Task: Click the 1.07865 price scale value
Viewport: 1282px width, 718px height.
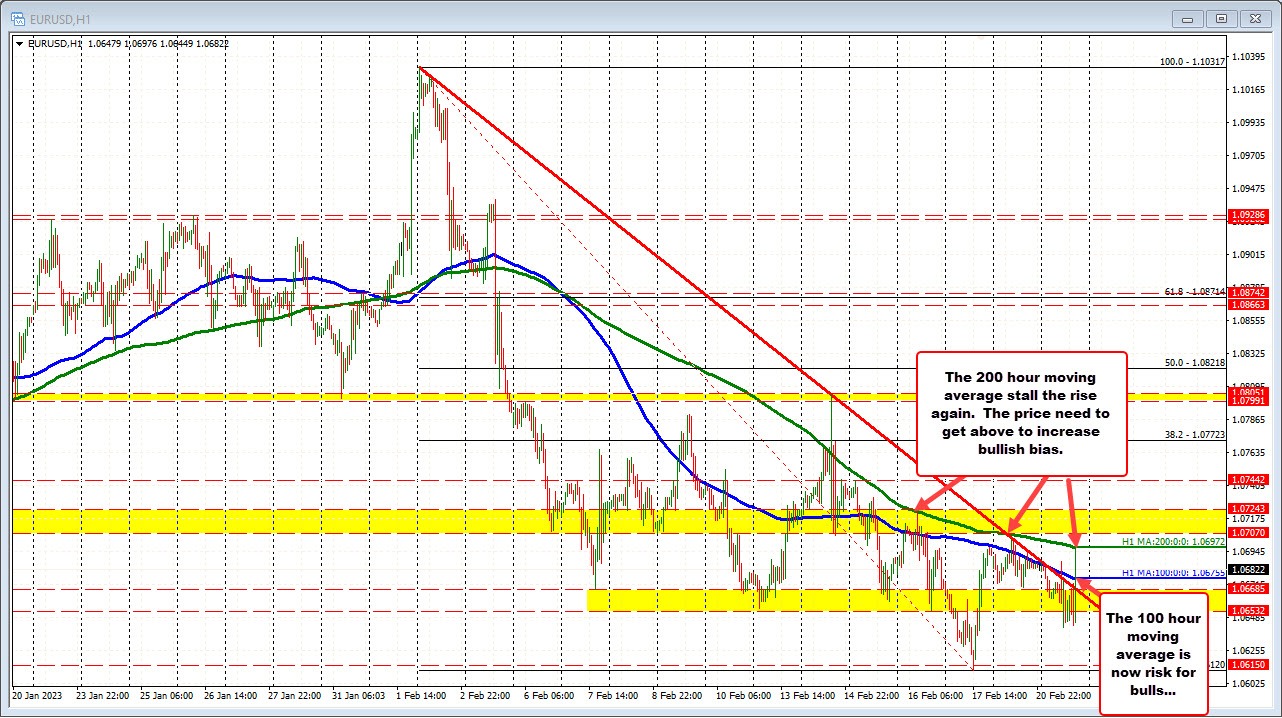Action: (x=1250, y=420)
